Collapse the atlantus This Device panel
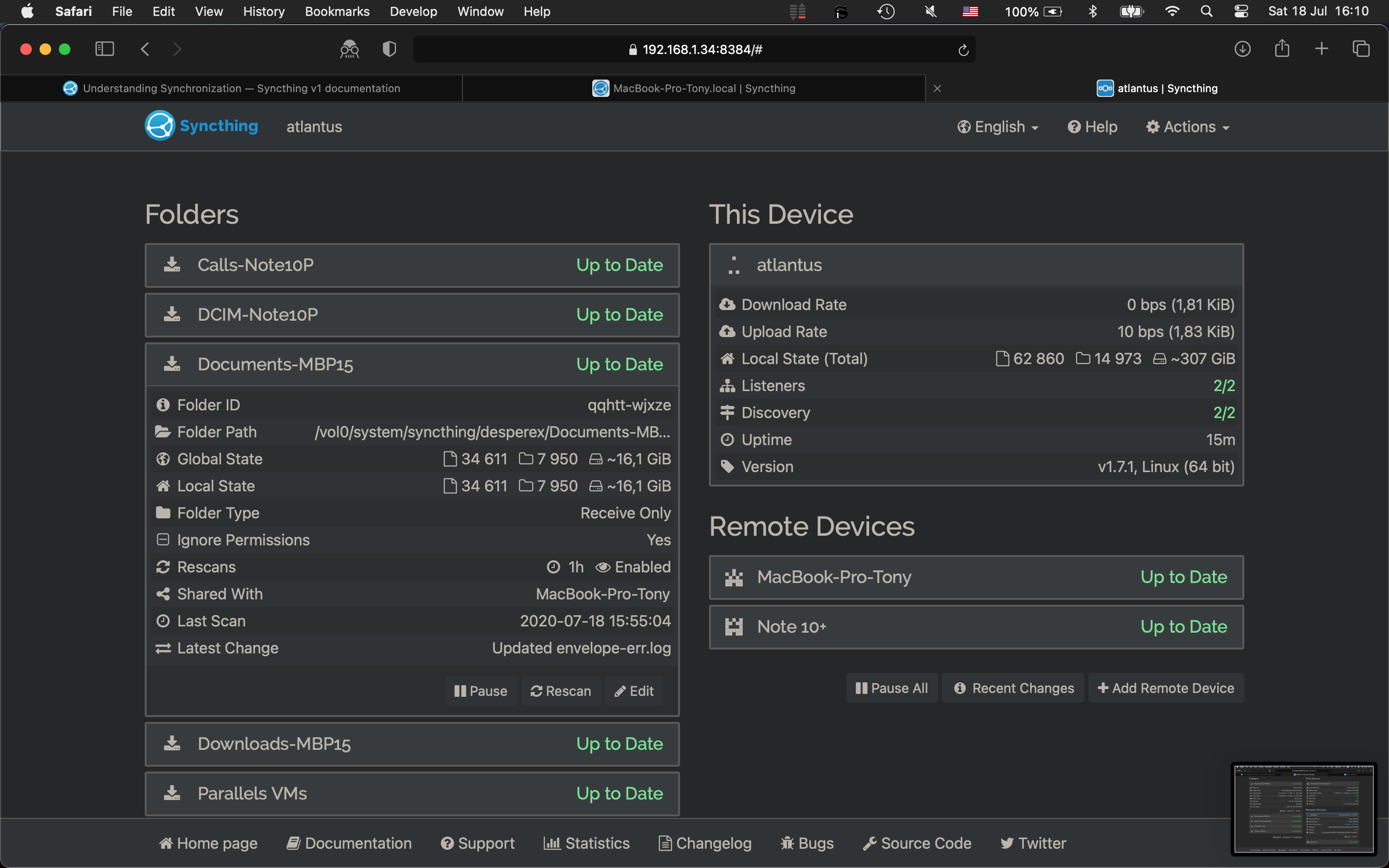This screenshot has height=868, width=1389. [976, 265]
